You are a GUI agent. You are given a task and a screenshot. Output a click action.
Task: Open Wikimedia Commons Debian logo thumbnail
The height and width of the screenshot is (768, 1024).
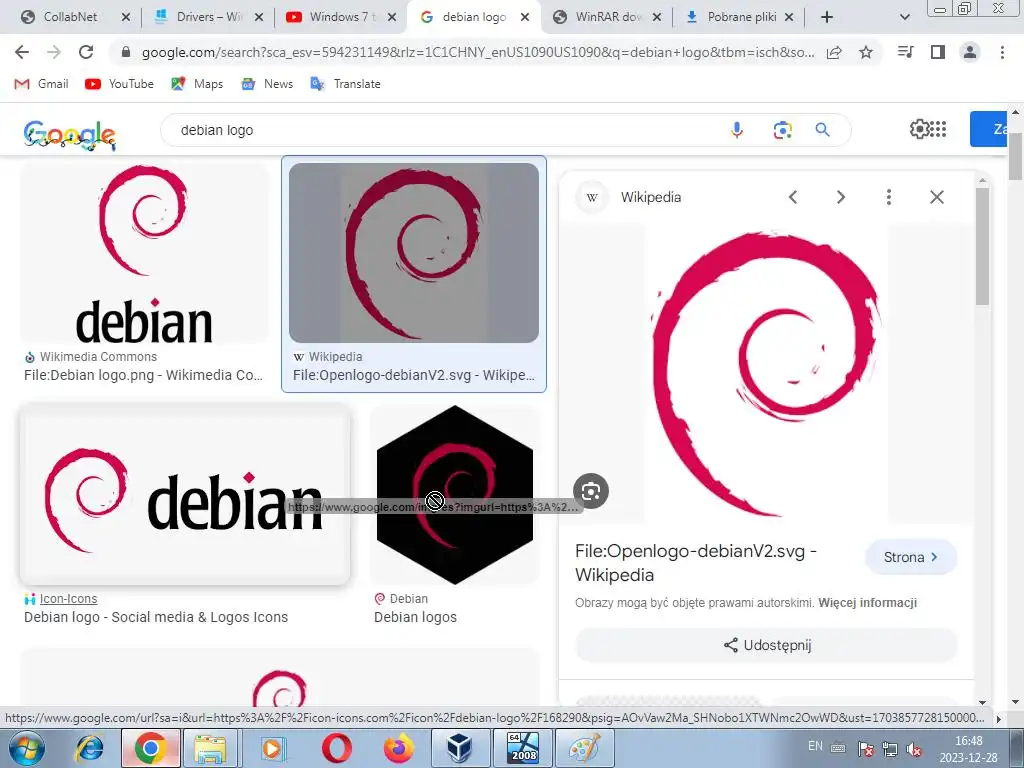pyautogui.click(x=145, y=253)
